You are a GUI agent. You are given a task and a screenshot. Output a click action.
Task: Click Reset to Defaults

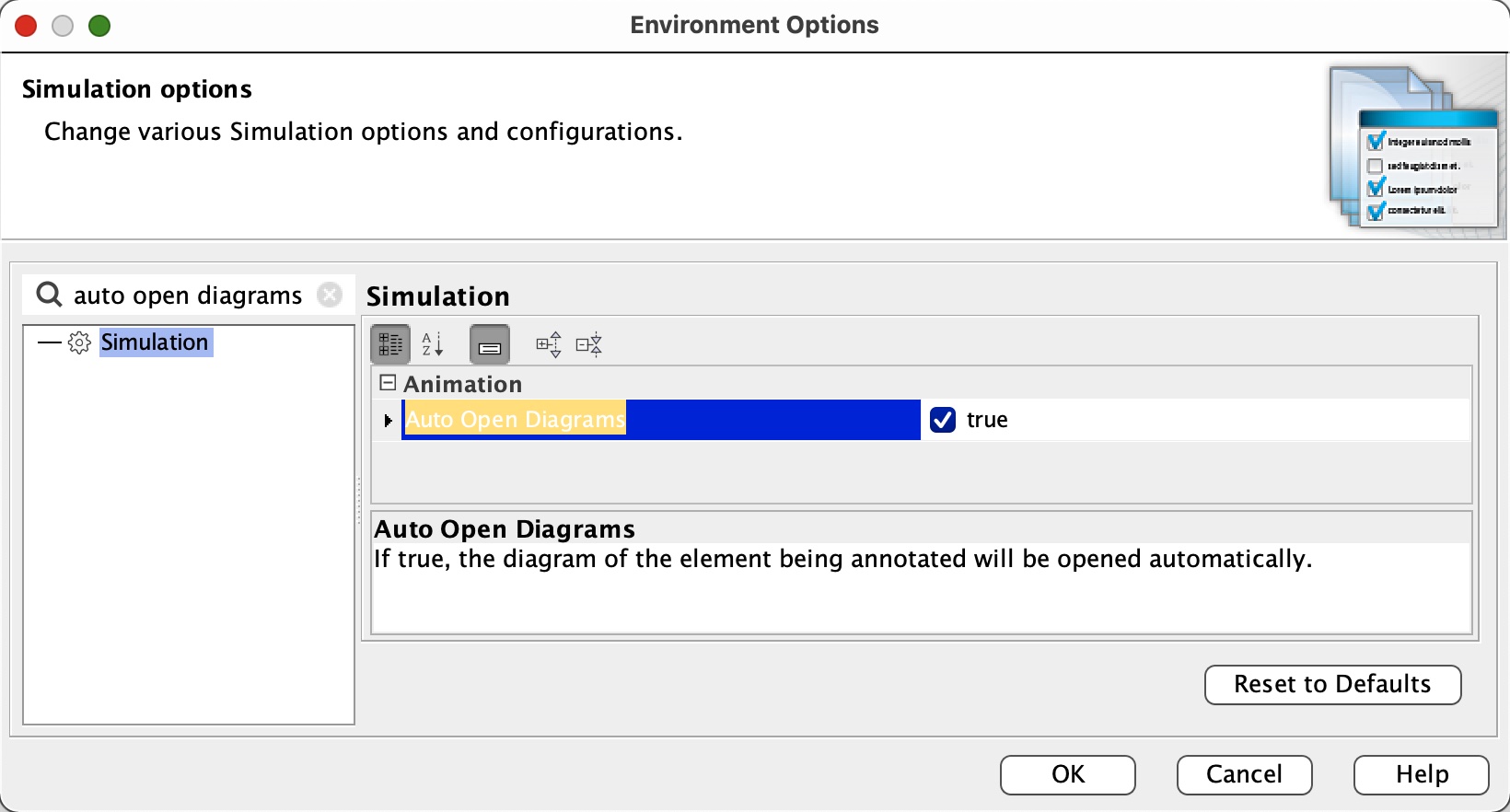pyautogui.click(x=1332, y=685)
